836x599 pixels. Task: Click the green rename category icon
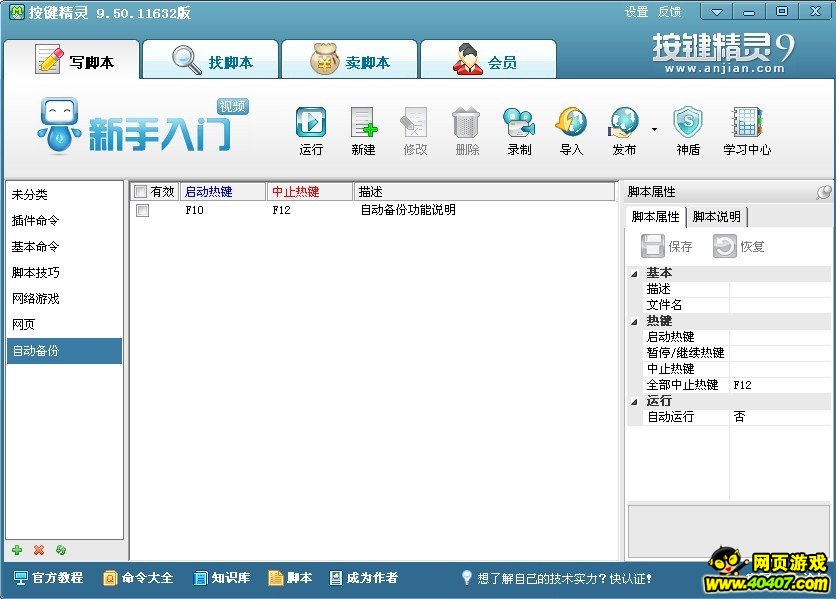tap(61, 550)
